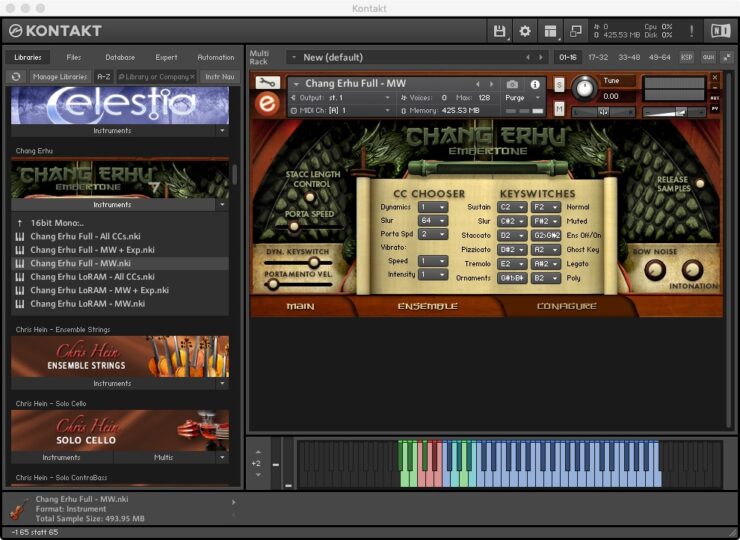Take snapshot with the camera icon
The image size is (740, 540).
coord(513,85)
